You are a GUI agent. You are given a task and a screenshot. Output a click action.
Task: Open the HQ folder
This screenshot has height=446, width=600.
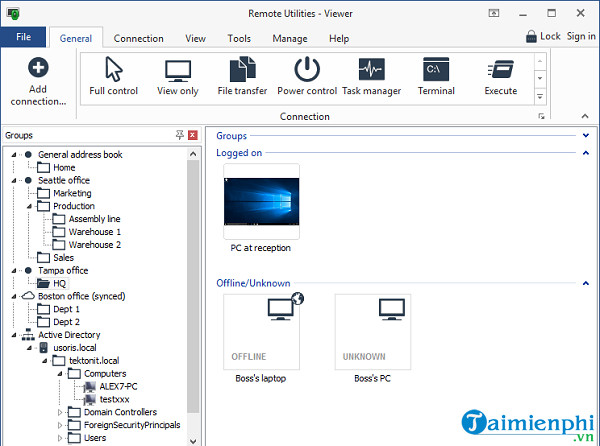pyautogui.click(x=52, y=283)
